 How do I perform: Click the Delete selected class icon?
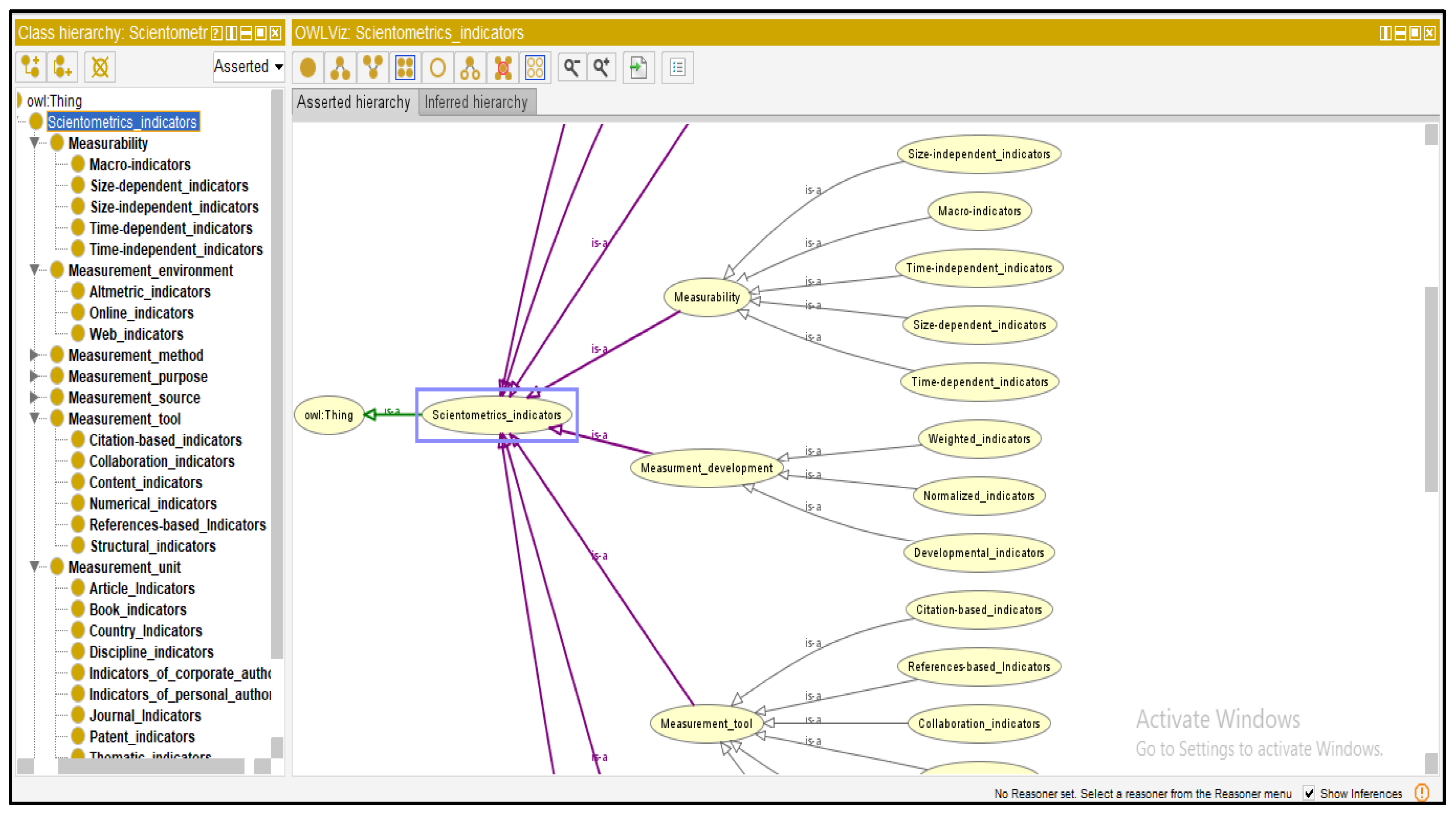coord(100,67)
